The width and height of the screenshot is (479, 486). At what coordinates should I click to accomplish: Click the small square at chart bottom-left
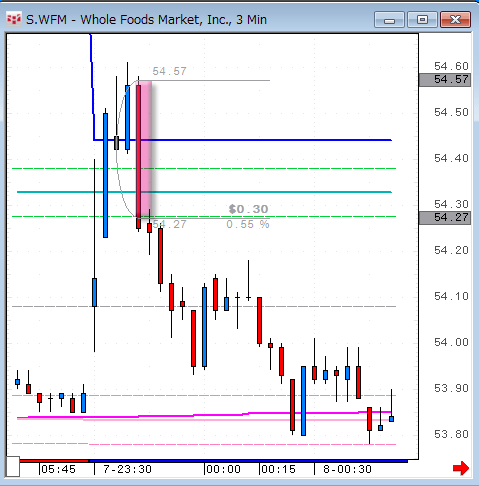pyautogui.click(x=13, y=466)
